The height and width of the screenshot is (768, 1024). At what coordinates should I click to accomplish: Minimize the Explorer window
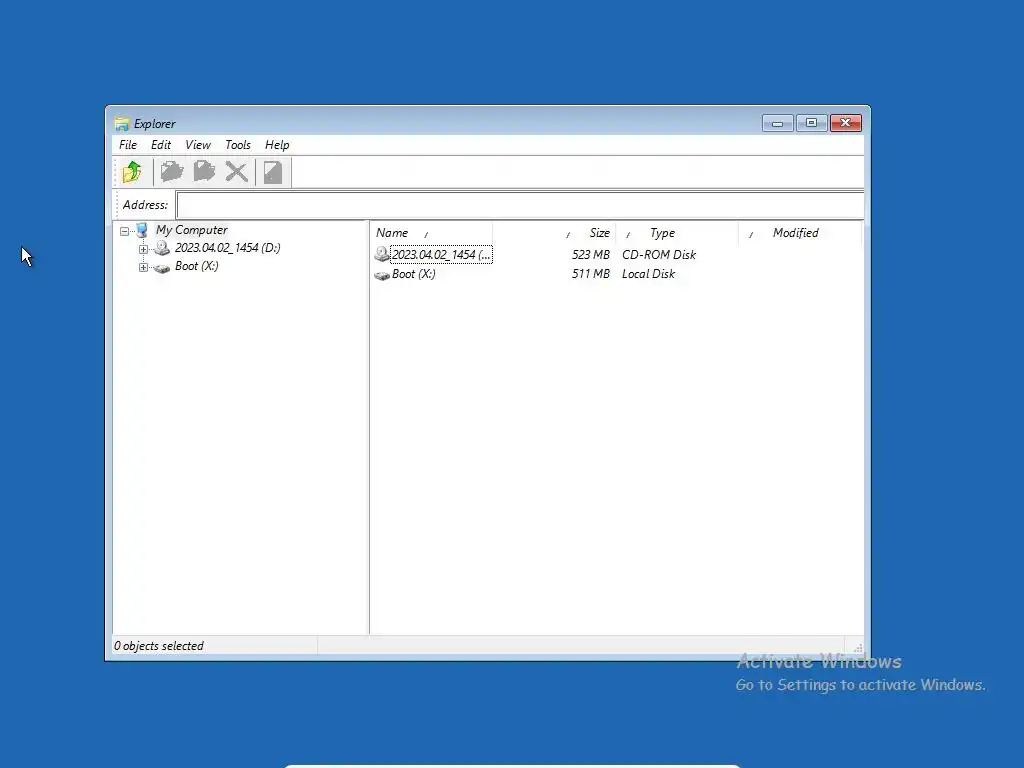777,123
